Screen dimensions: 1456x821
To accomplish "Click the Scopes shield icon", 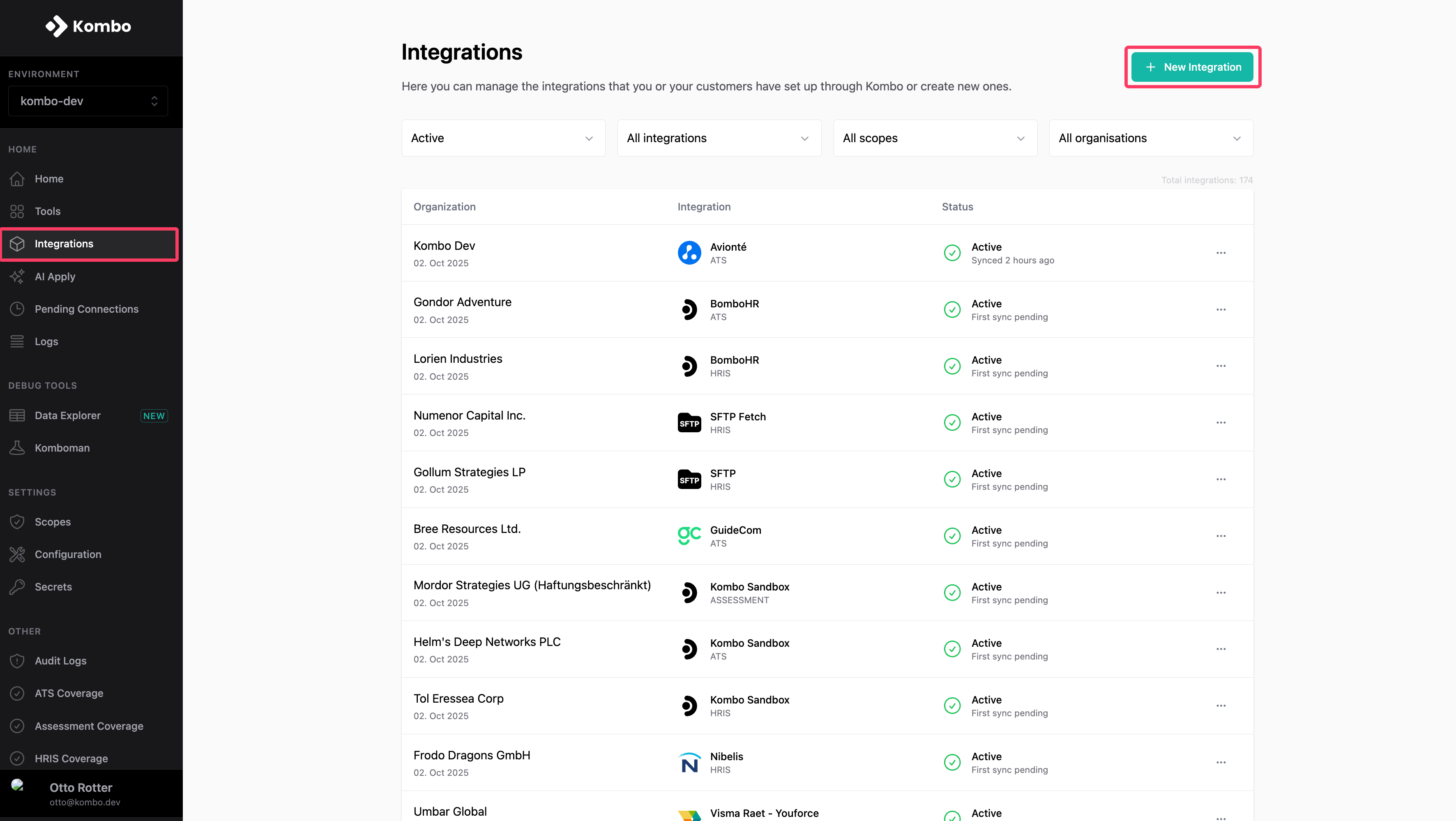I will pyautogui.click(x=17, y=522).
